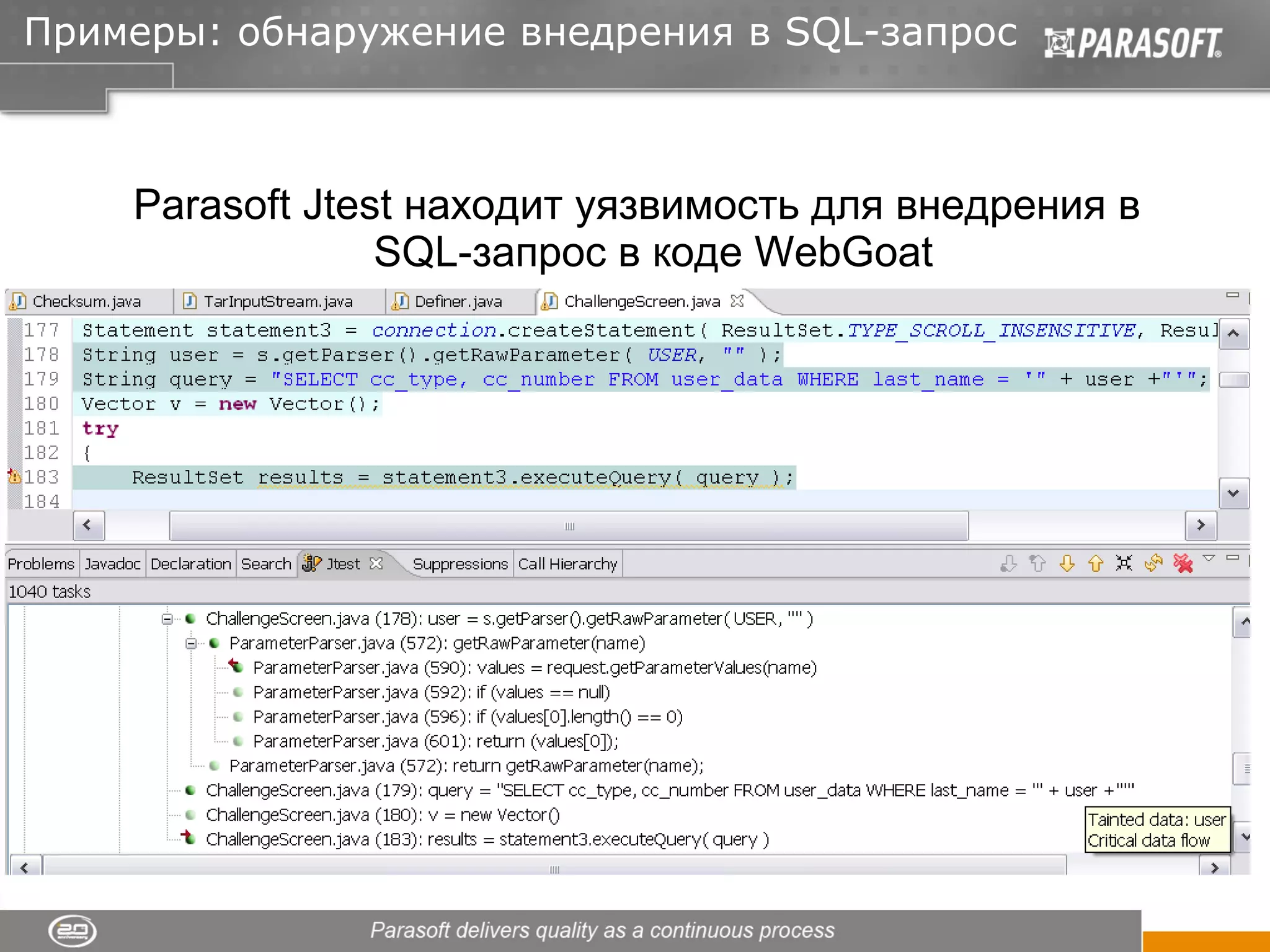The height and width of the screenshot is (952, 1270).
Task: Select ParameterParser.java (596) length check row
Action: point(468,717)
